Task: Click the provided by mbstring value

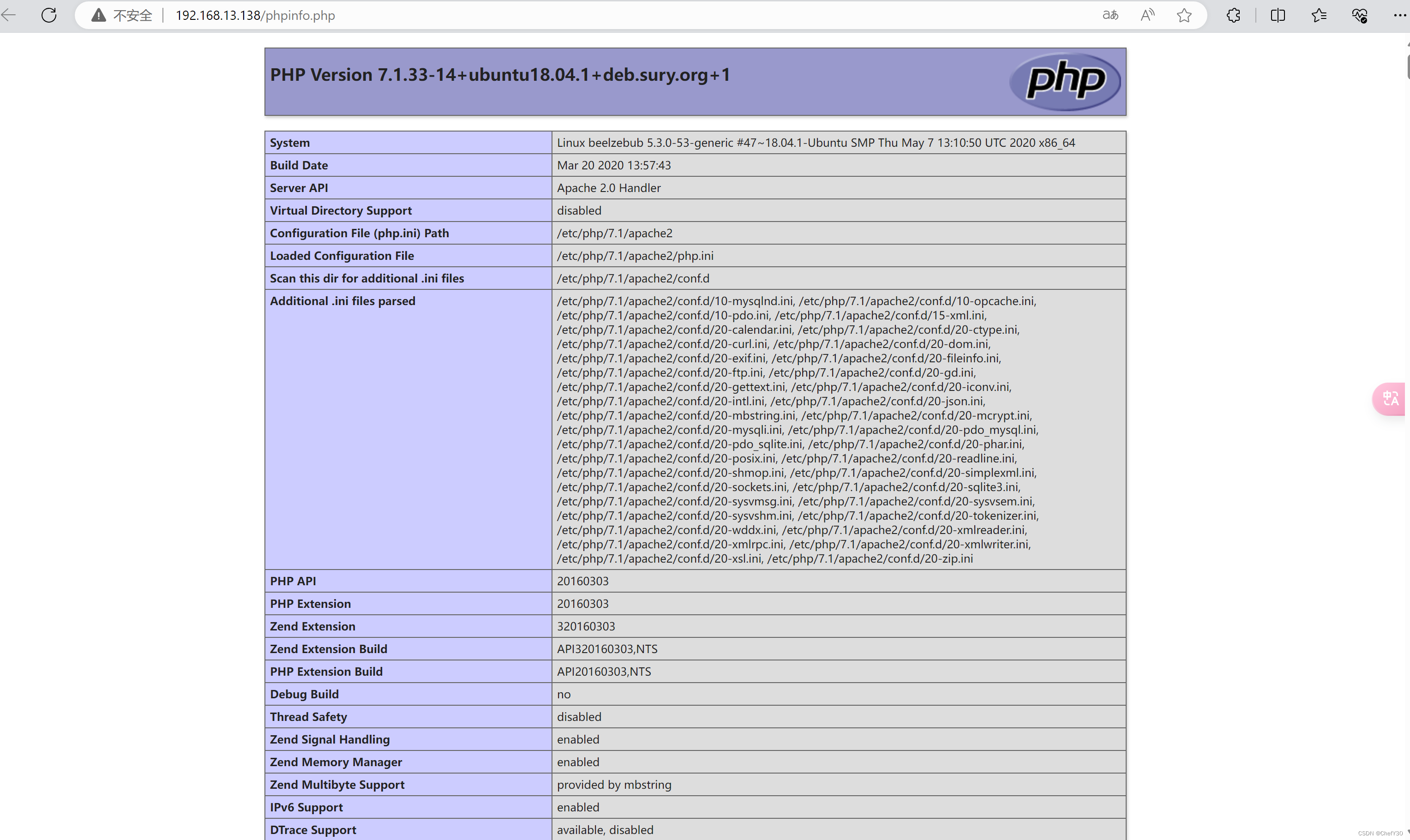Action: pyautogui.click(x=614, y=785)
